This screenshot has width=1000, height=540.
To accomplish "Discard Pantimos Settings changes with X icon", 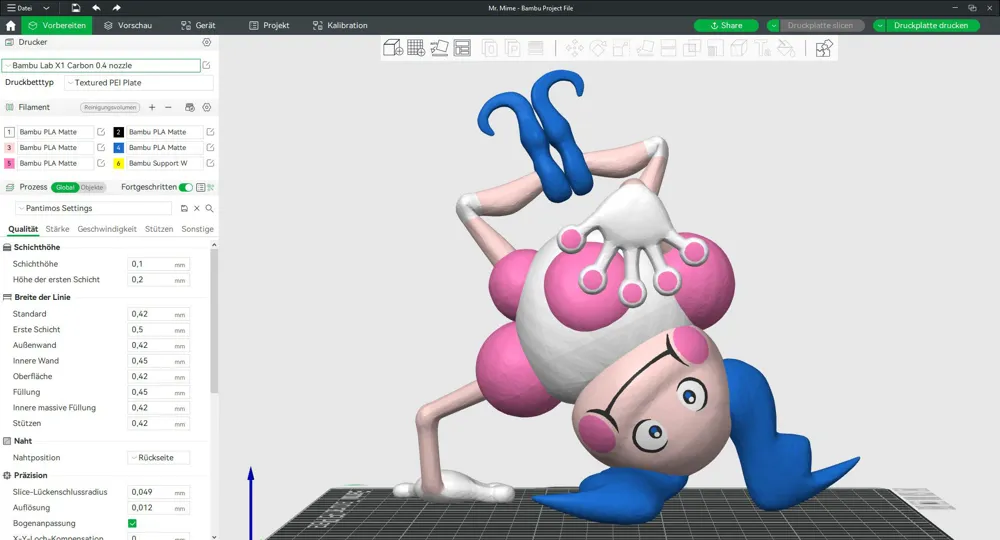I will [197, 208].
